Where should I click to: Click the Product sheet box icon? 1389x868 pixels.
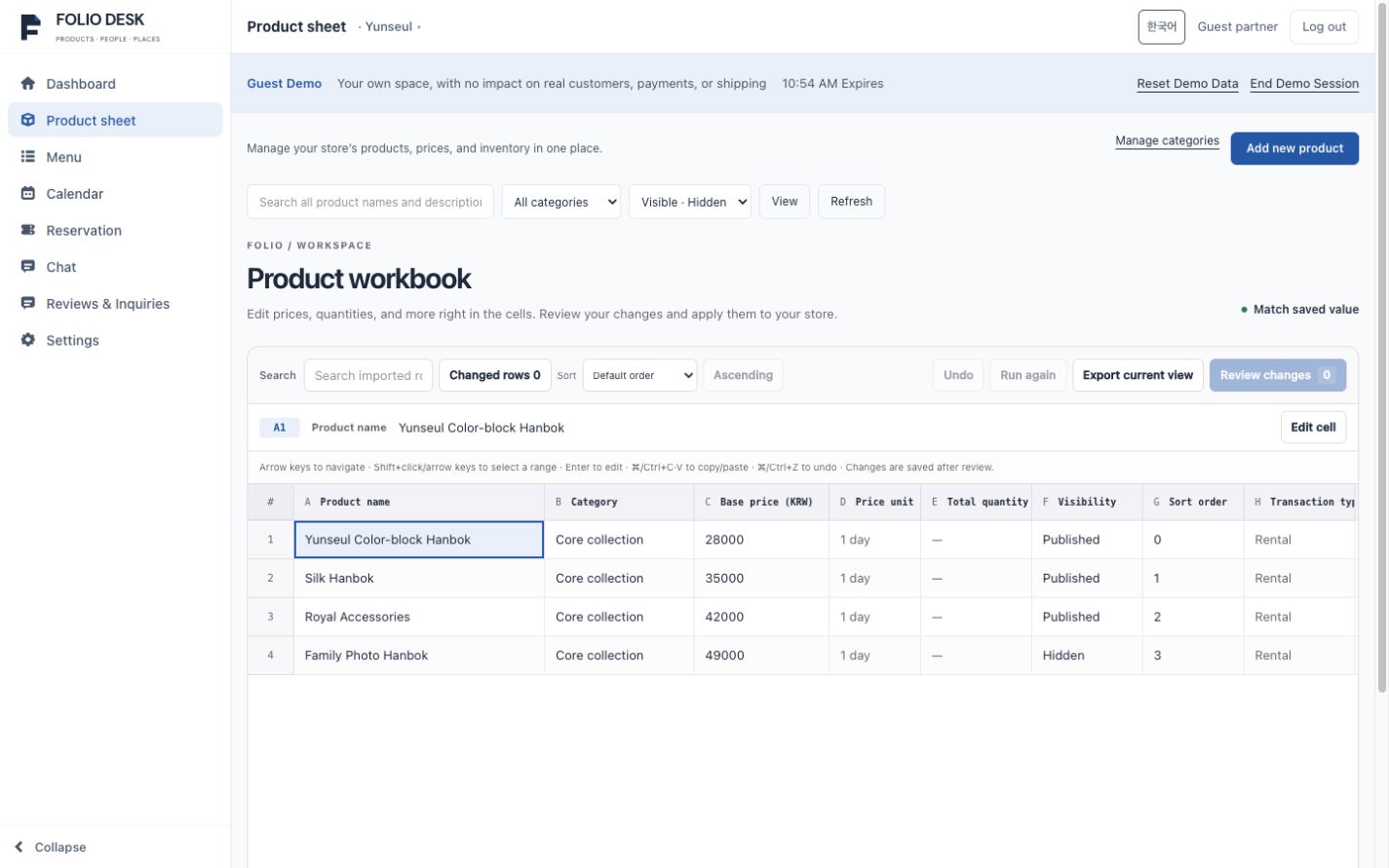tap(27, 120)
